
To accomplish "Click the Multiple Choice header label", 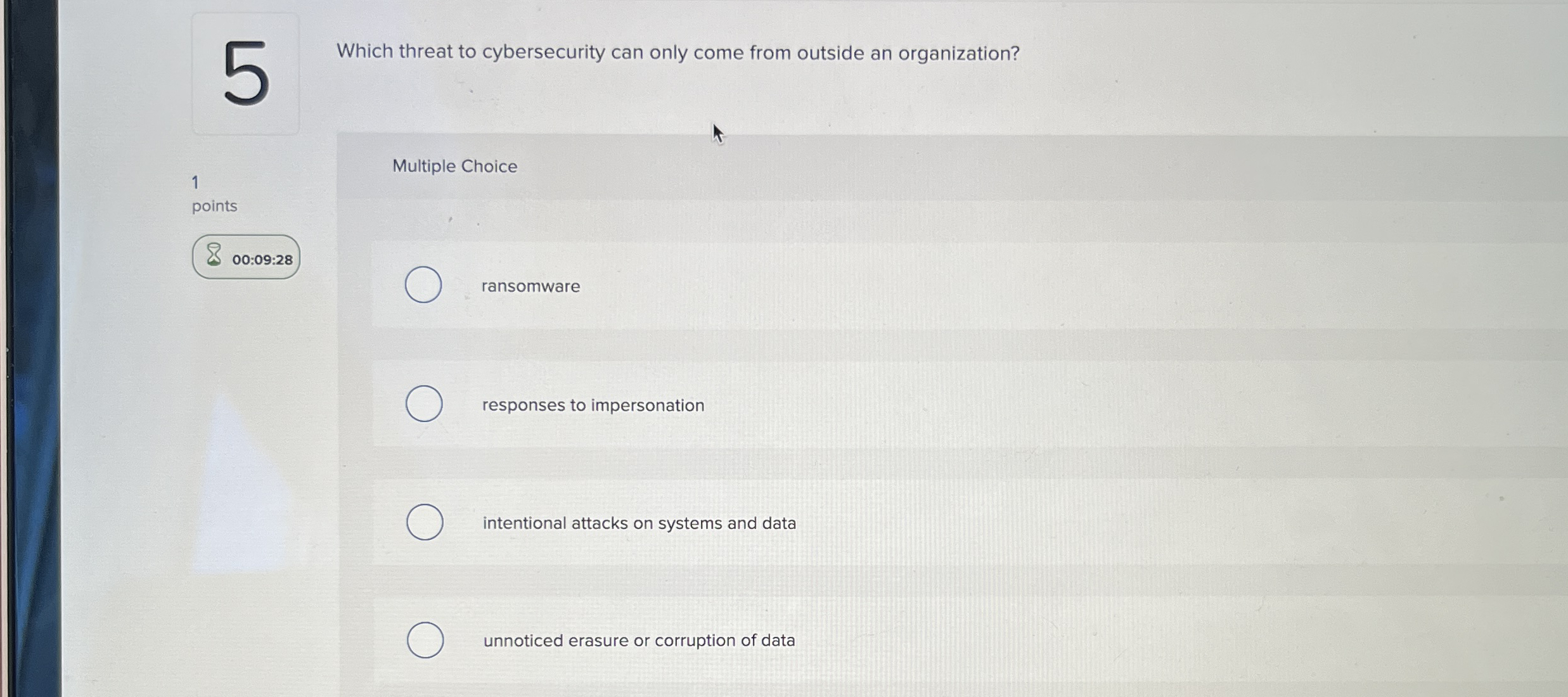I will click(x=454, y=166).
